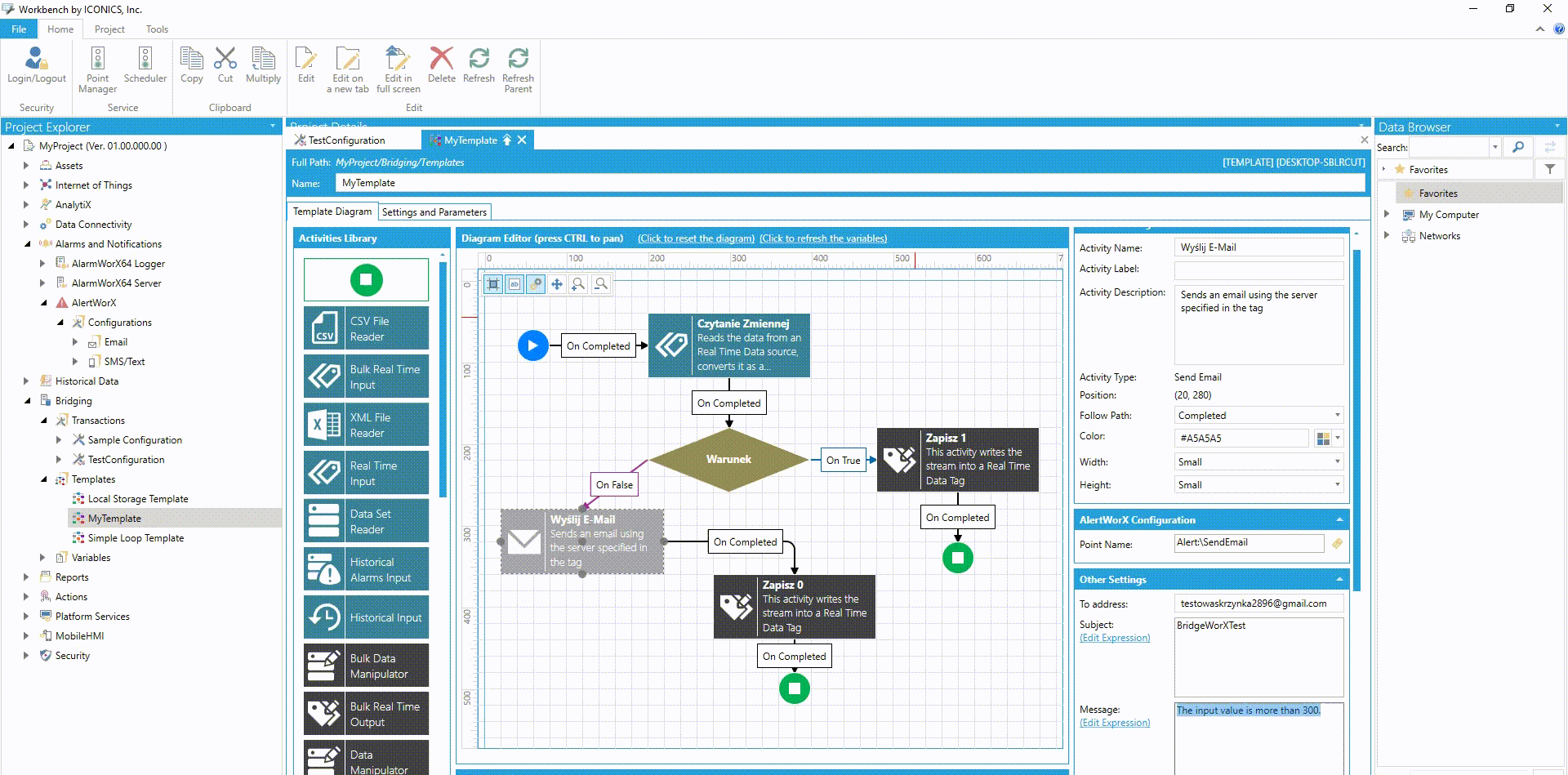Switch to the Project ribbon tab

click(x=109, y=29)
